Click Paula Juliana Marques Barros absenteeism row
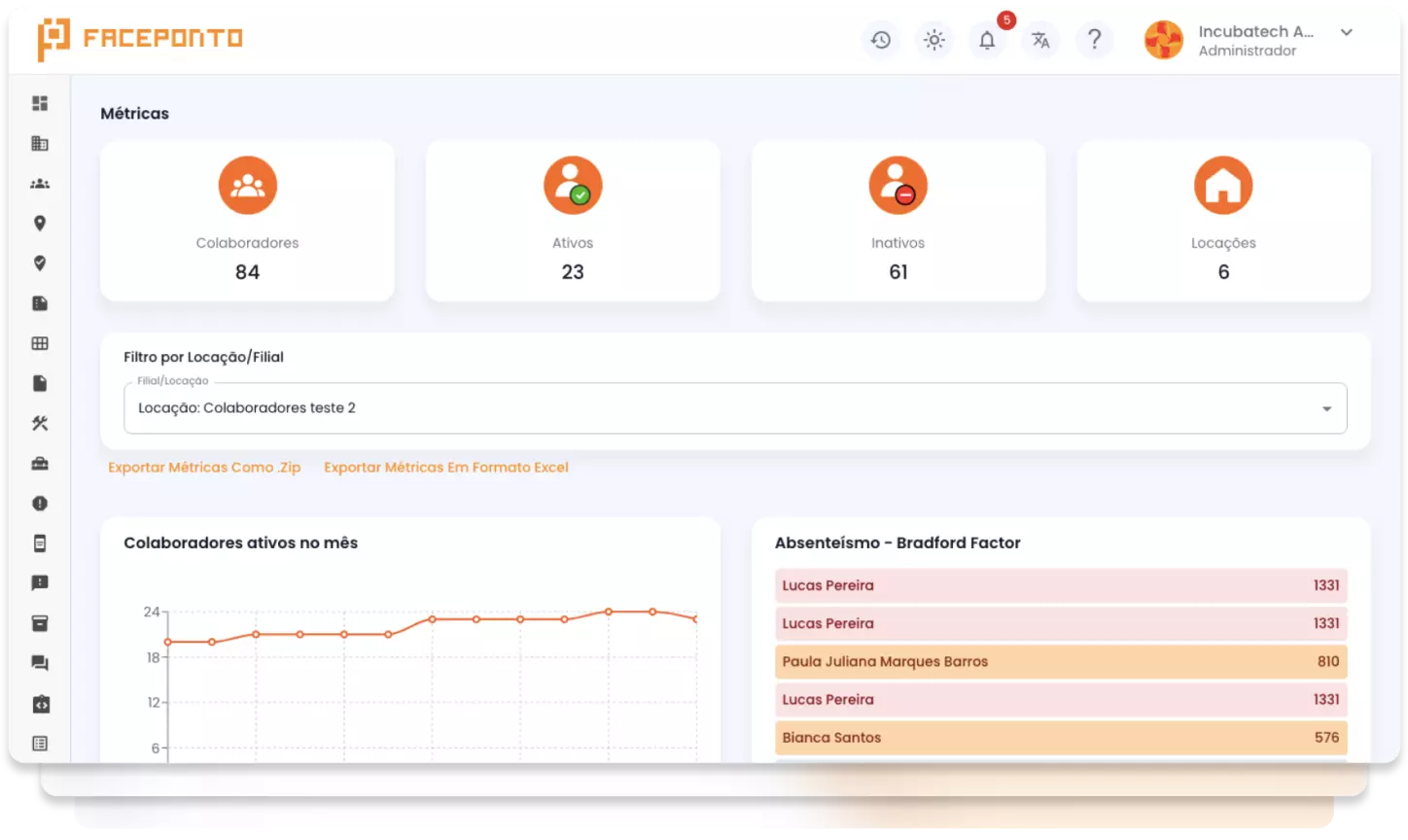This screenshot has height=840, width=1408. pos(1060,661)
